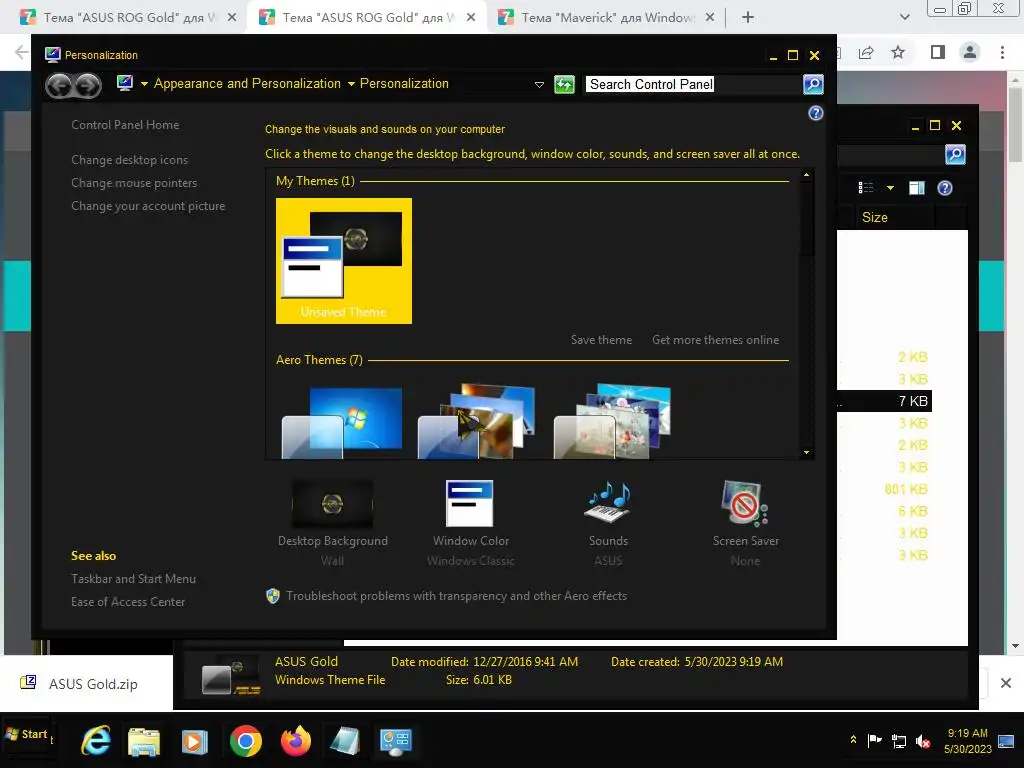1024x768 pixels.
Task: Refresh the Personalization address bar
Action: pyautogui.click(x=564, y=84)
